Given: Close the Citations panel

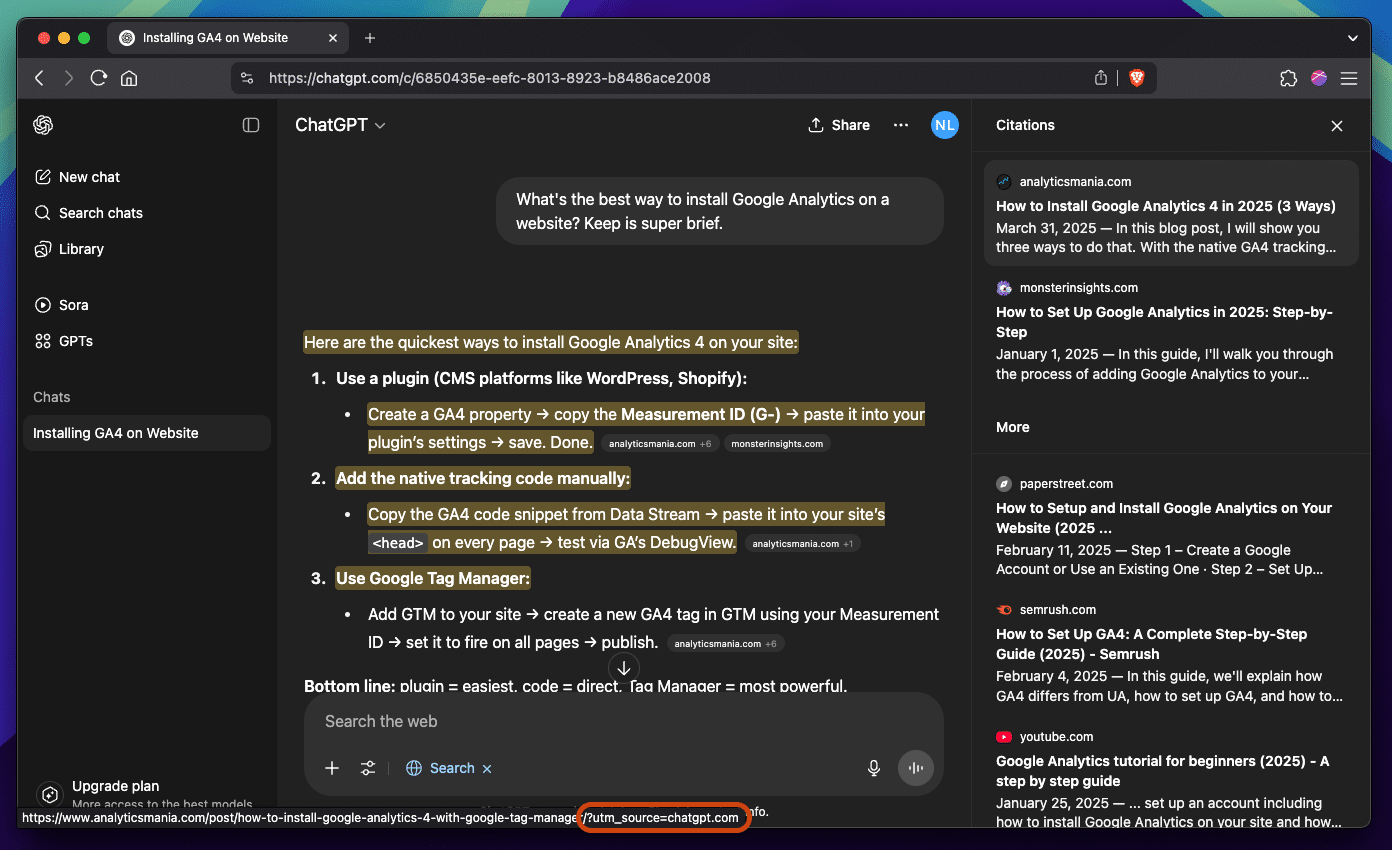Looking at the screenshot, I should 1337,126.
